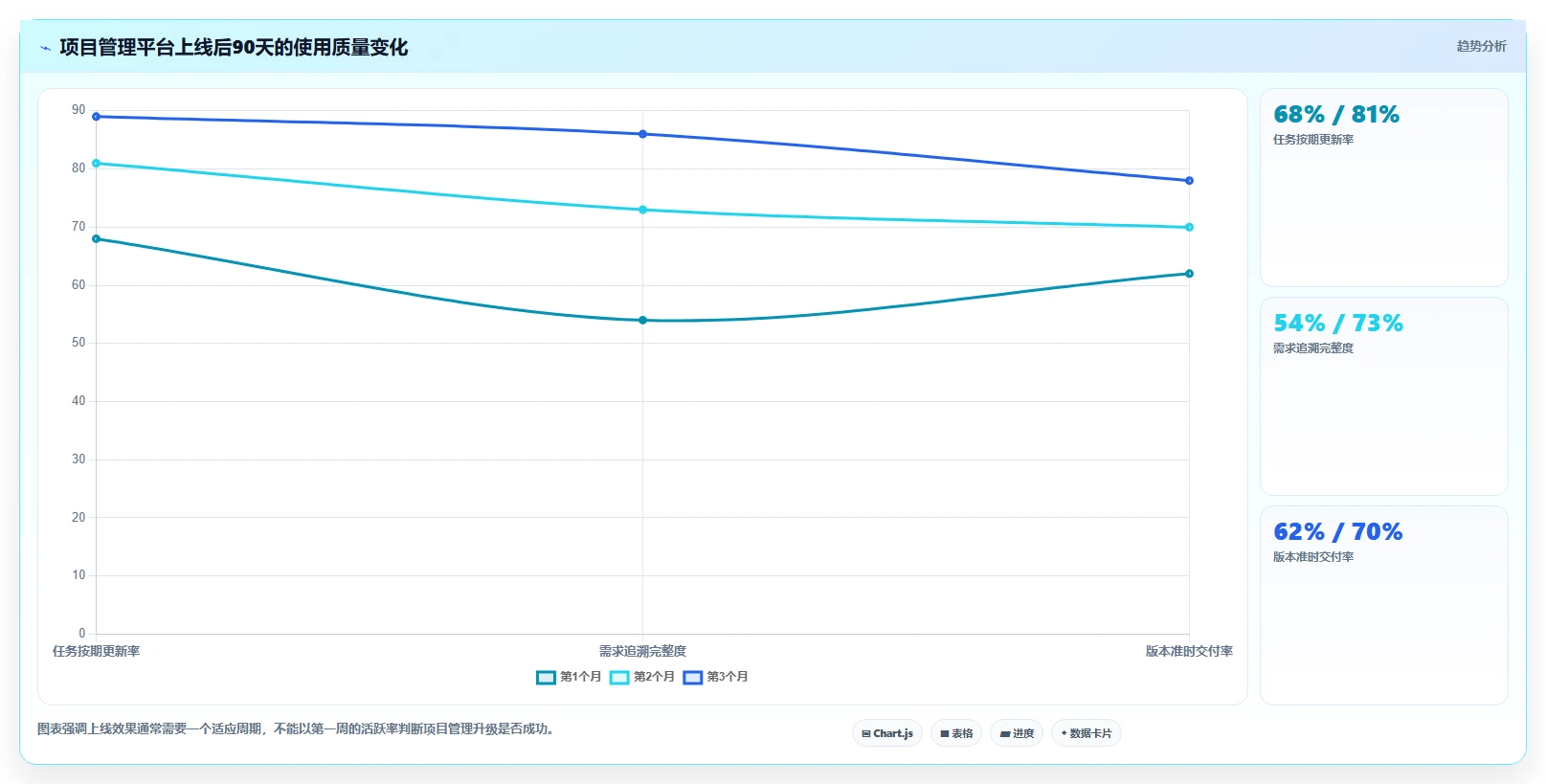Click the x-axis label 需求追溯完整度
1546x784 pixels.
[x=642, y=651]
